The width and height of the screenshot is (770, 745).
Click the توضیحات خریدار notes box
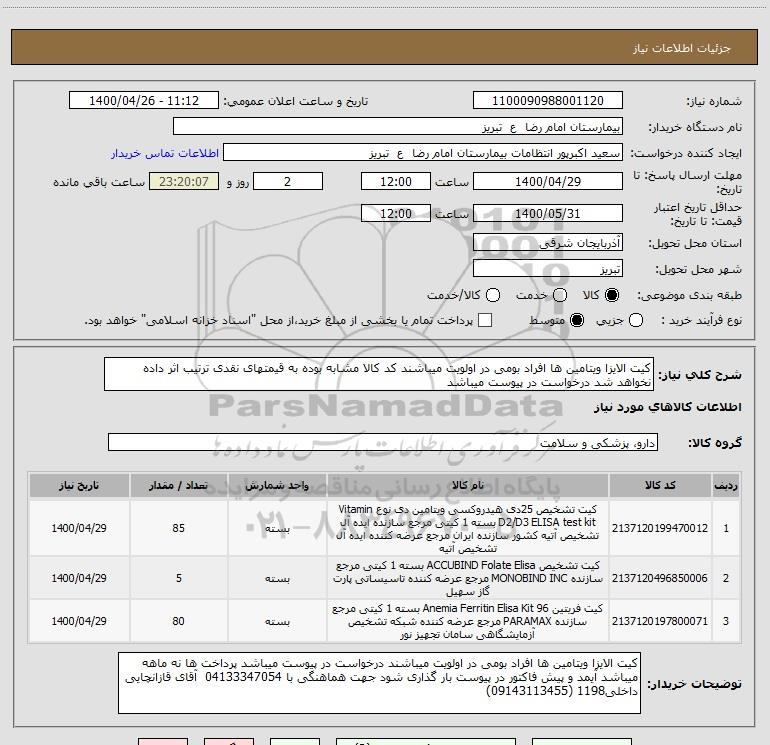(x=380, y=683)
